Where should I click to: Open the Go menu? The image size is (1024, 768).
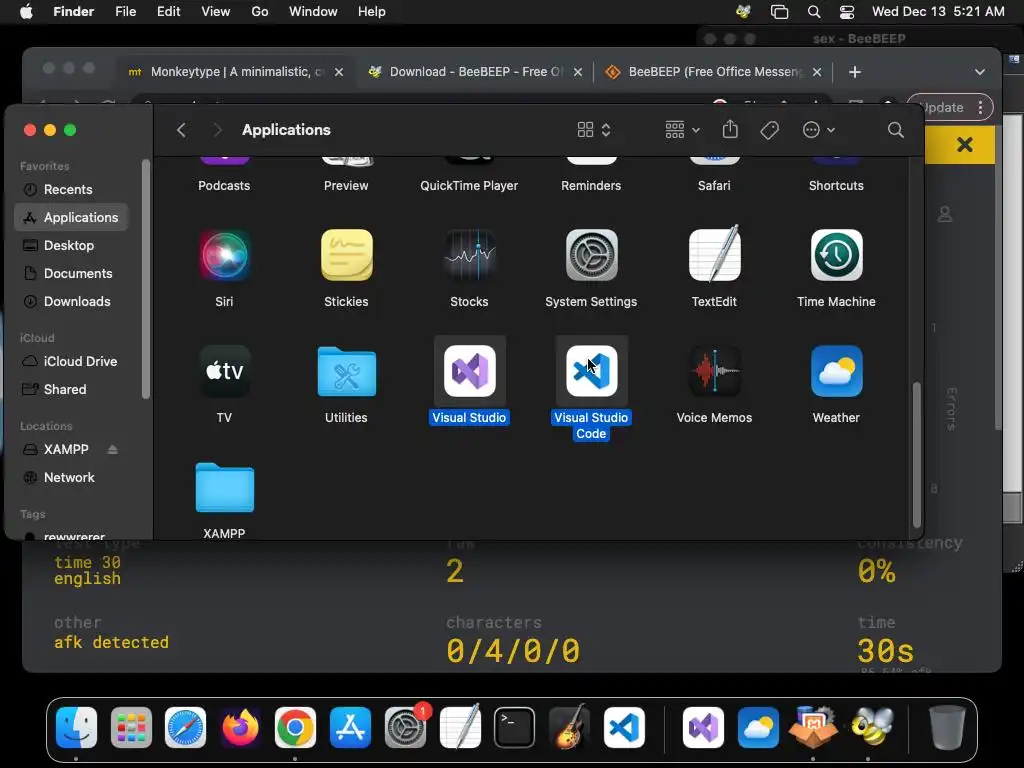260,12
